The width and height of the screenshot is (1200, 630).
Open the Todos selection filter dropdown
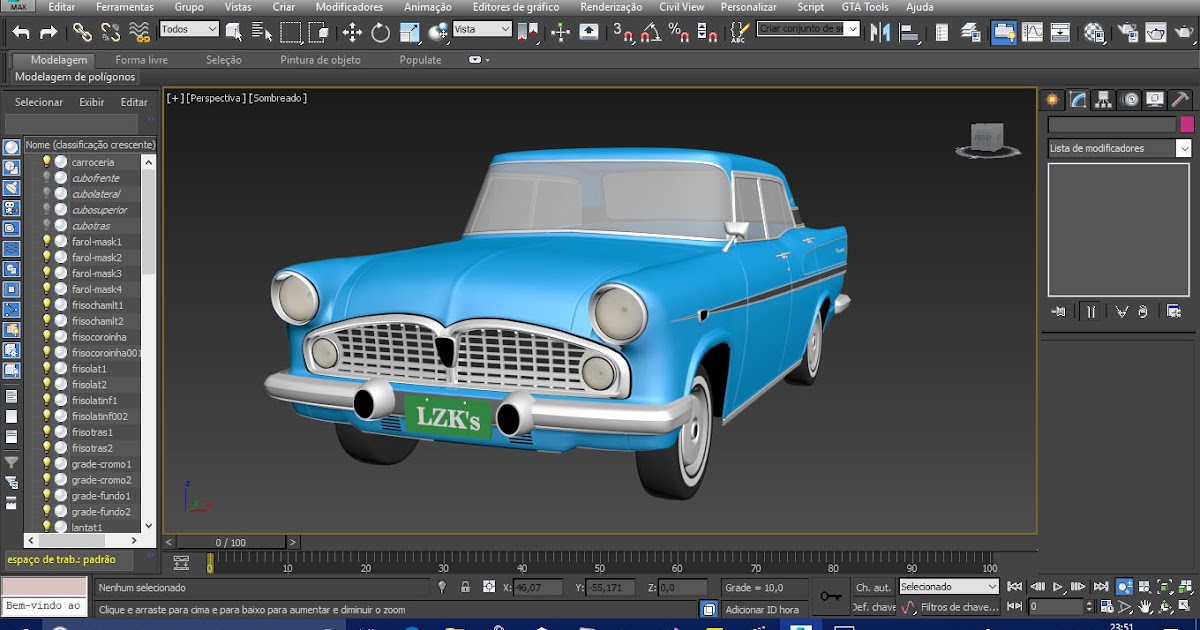tap(189, 30)
